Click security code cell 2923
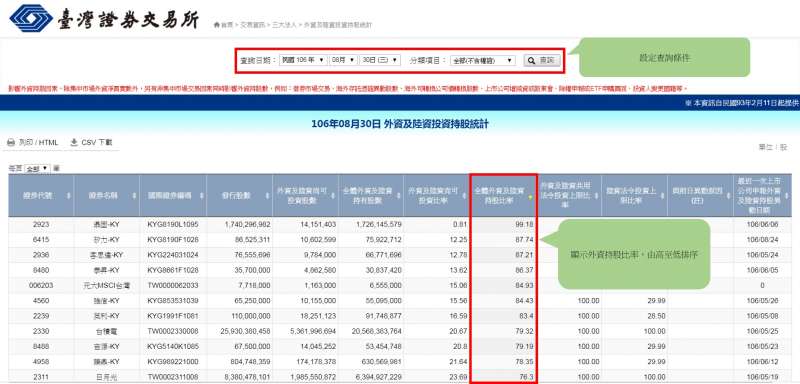This screenshot has width=800, height=384. pos(41,224)
